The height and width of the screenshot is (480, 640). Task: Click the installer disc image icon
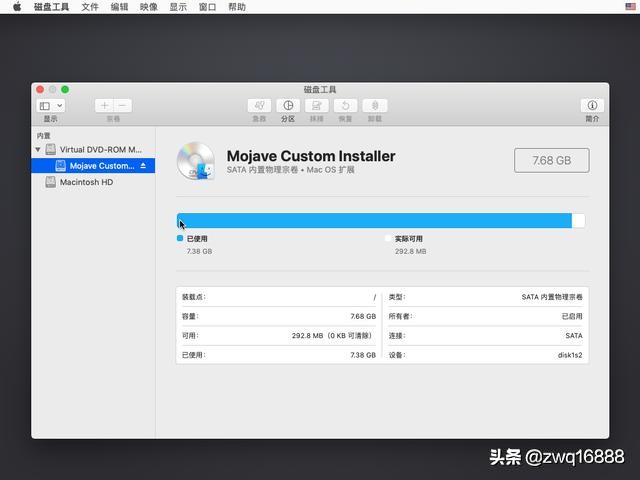(x=196, y=161)
